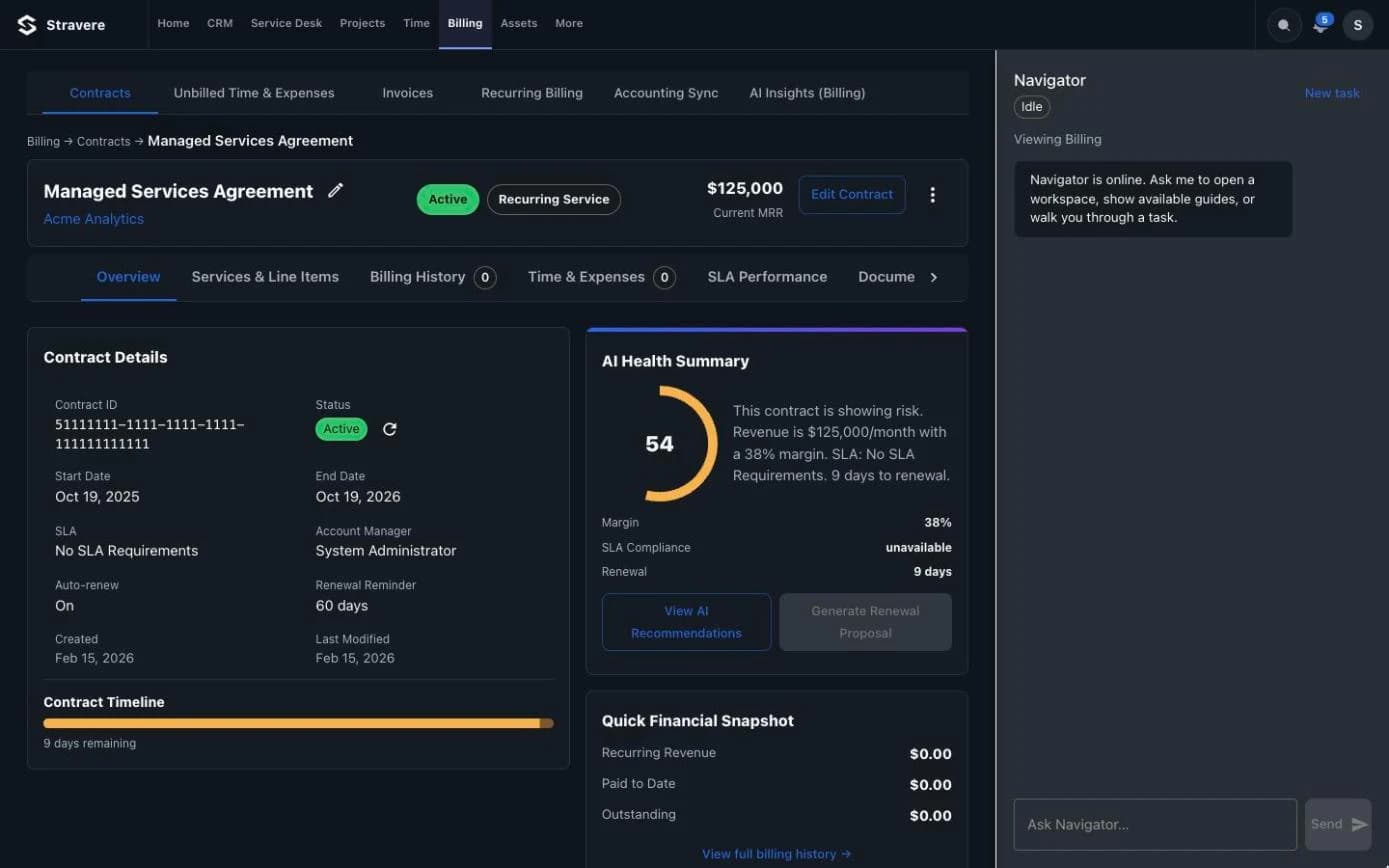
Task: Open the Assets menu
Action: click(519, 23)
